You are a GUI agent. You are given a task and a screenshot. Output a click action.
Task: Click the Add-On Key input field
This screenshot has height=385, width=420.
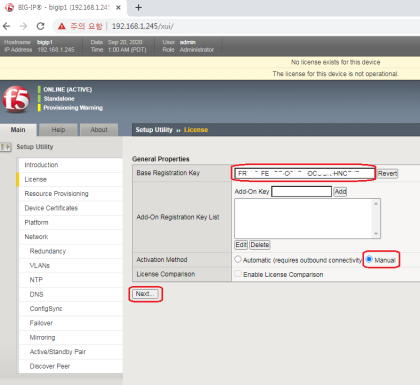[x=301, y=192]
